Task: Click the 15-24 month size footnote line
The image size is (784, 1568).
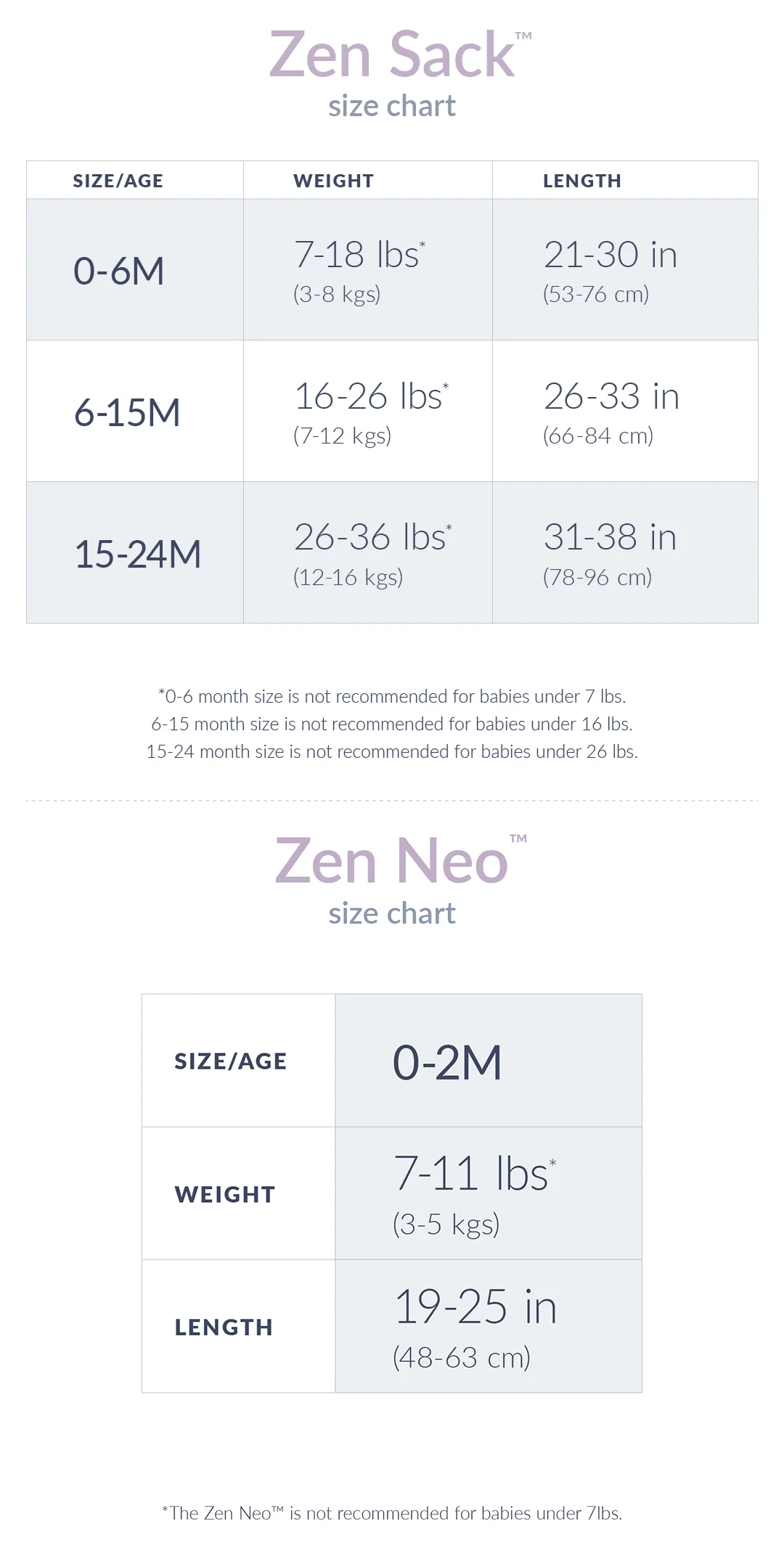Action: pyautogui.click(x=392, y=751)
